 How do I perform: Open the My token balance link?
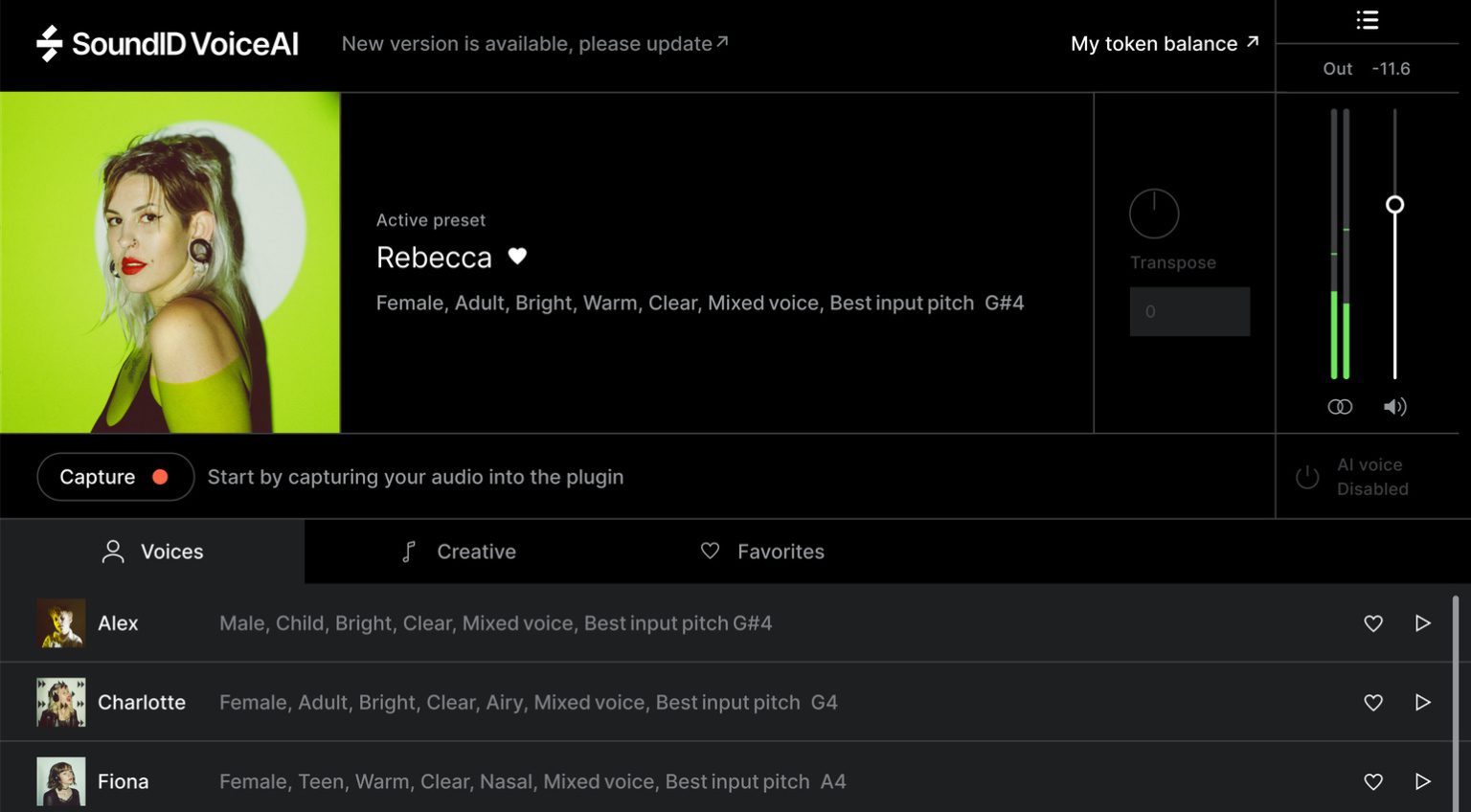tap(1164, 43)
